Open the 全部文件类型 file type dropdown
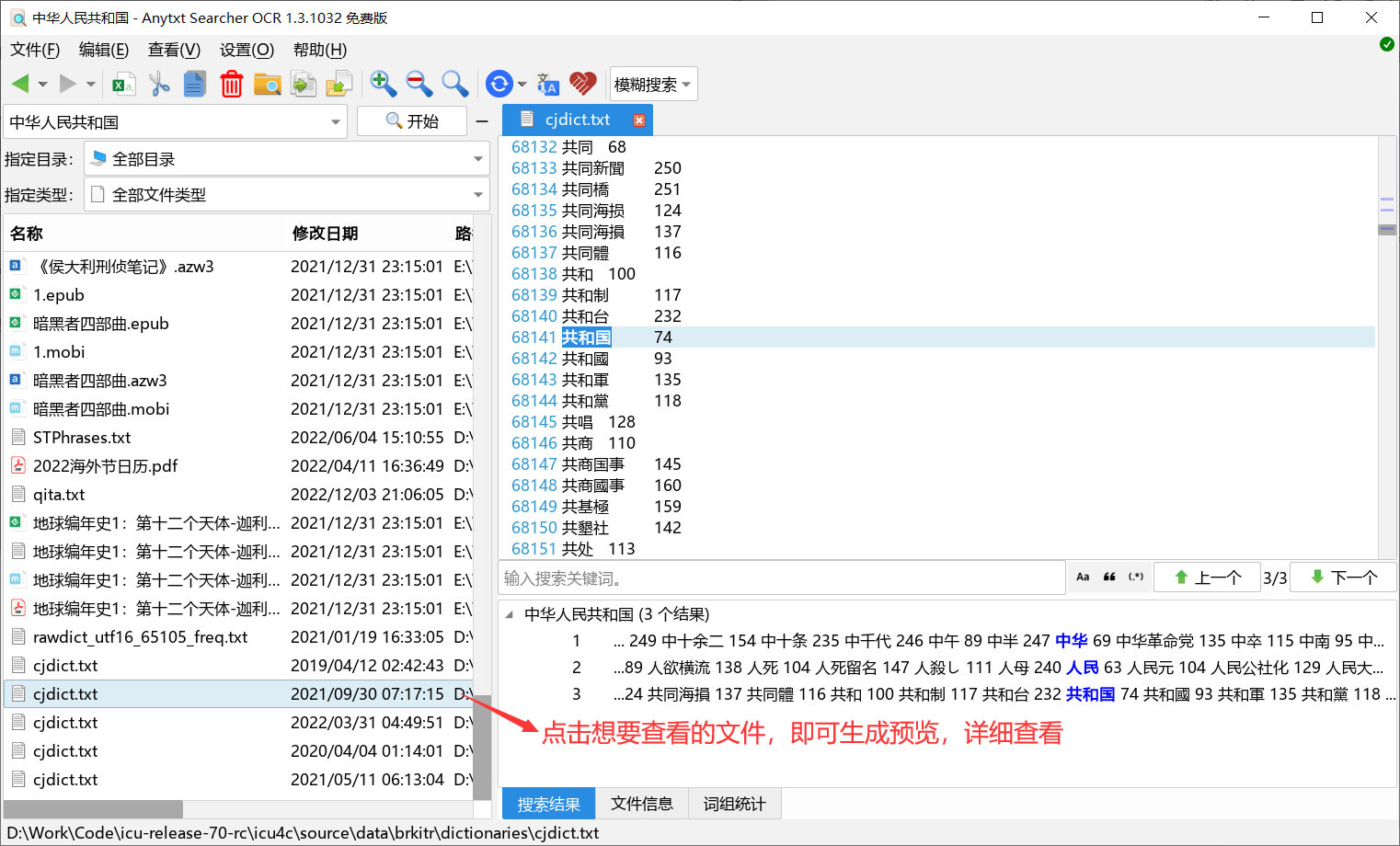This screenshot has width=1400, height=846. point(286,194)
